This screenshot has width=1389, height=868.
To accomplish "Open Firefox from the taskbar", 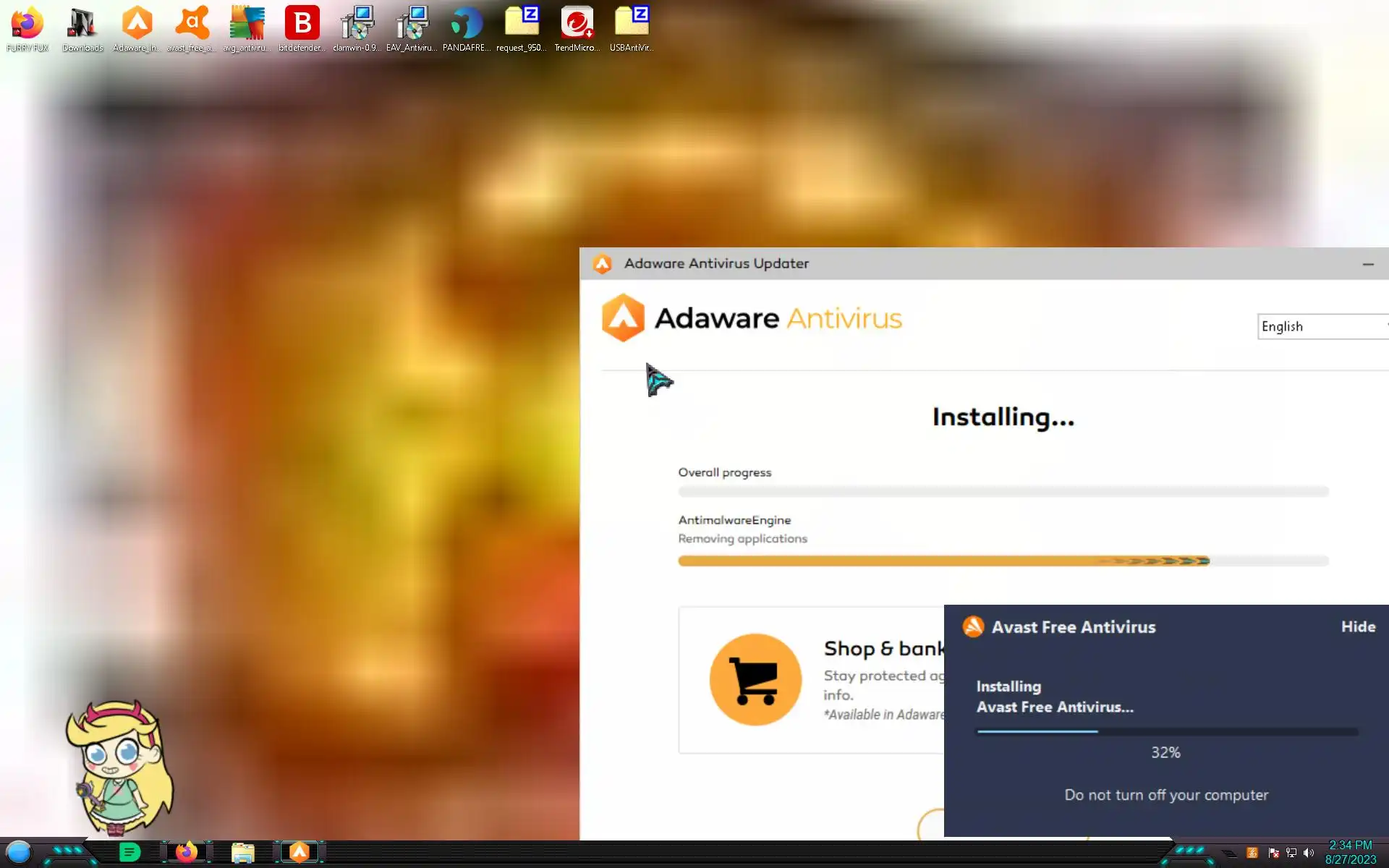I will pos(187,852).
